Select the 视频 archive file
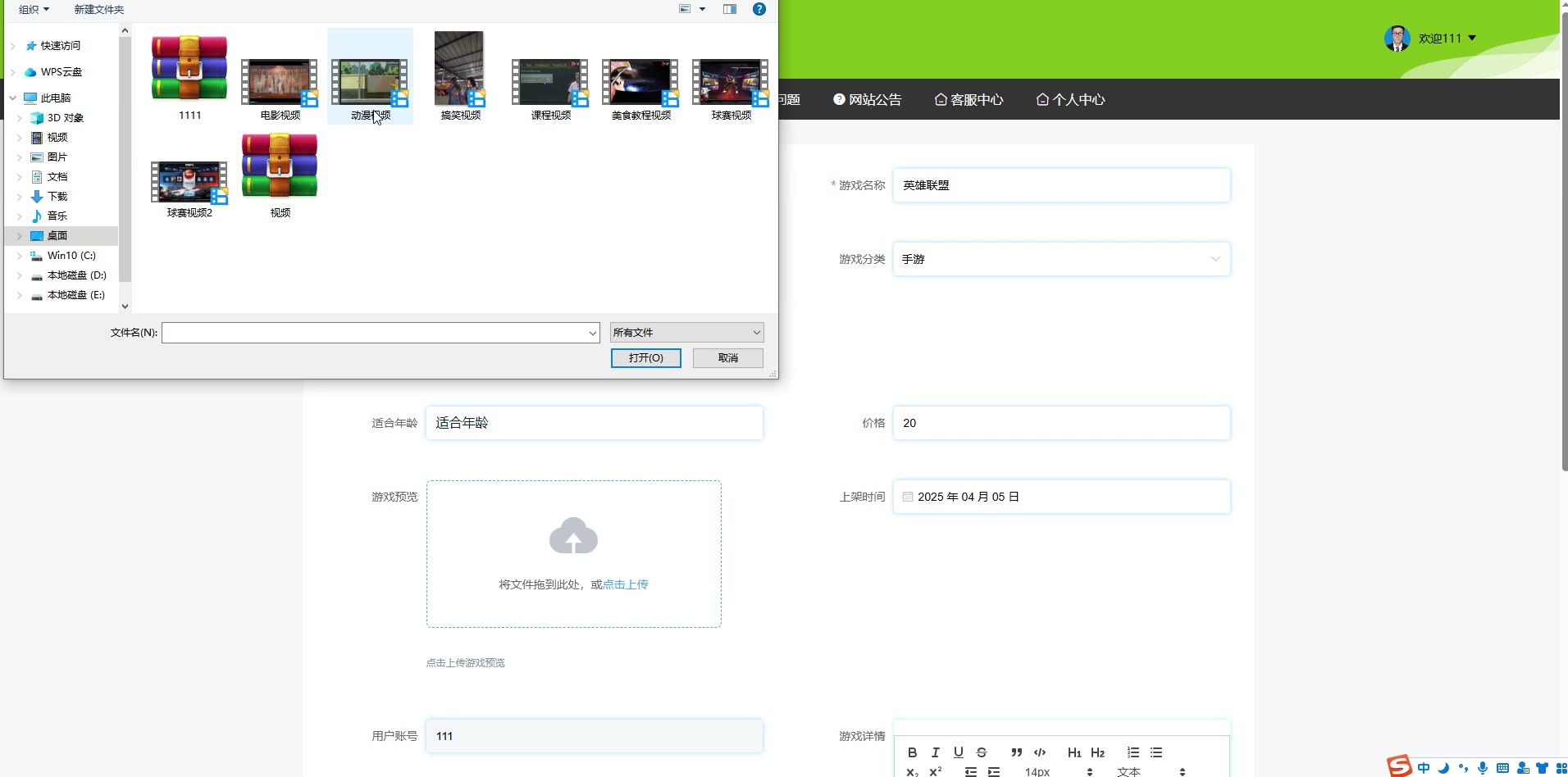Image resolution: width=1568 pixels, height=777 pixels. pos(280,175)
